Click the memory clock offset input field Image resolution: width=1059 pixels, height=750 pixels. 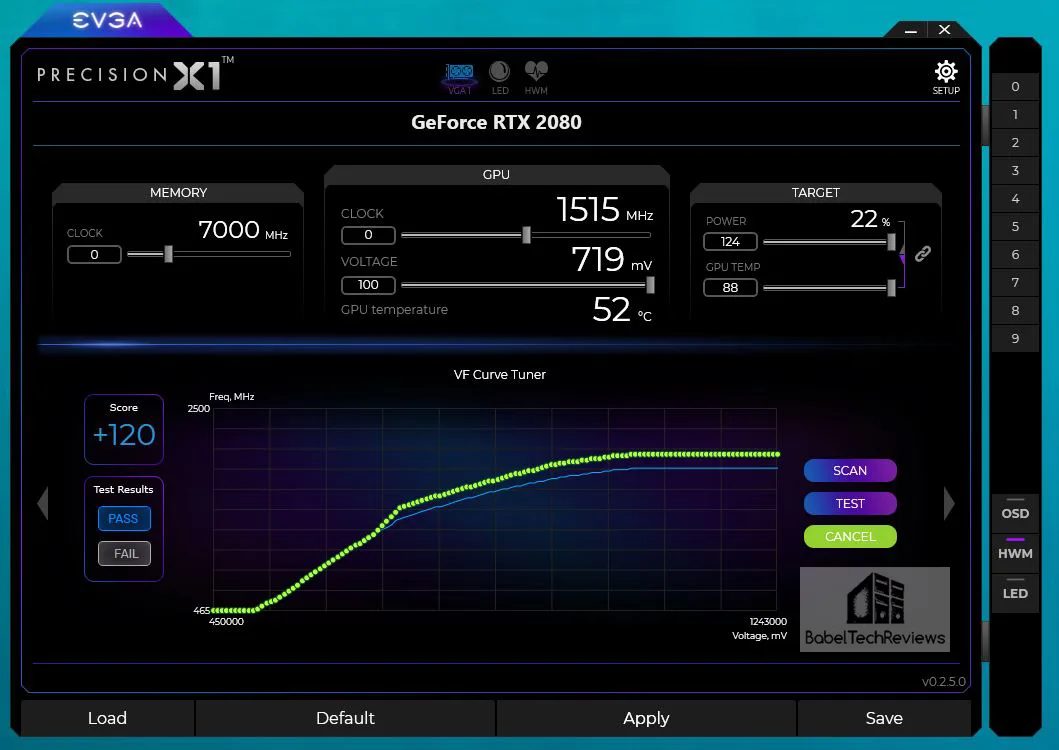tap(95, 255)
